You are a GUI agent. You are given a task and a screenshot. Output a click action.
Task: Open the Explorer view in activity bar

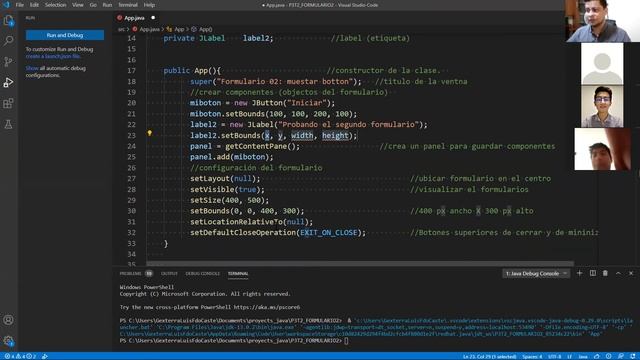click(8, 20)
